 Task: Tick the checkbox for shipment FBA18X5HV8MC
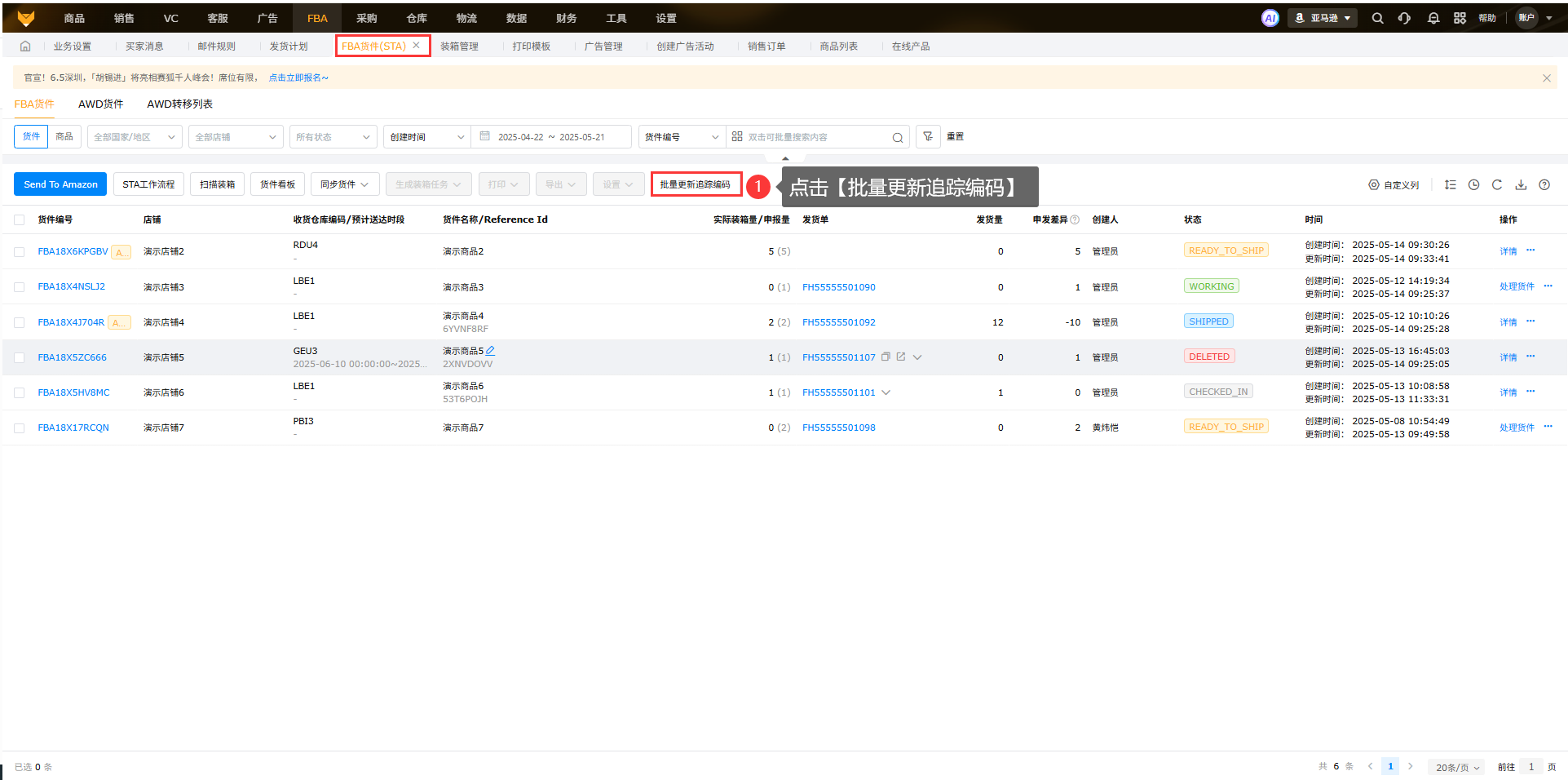point(20,393)
